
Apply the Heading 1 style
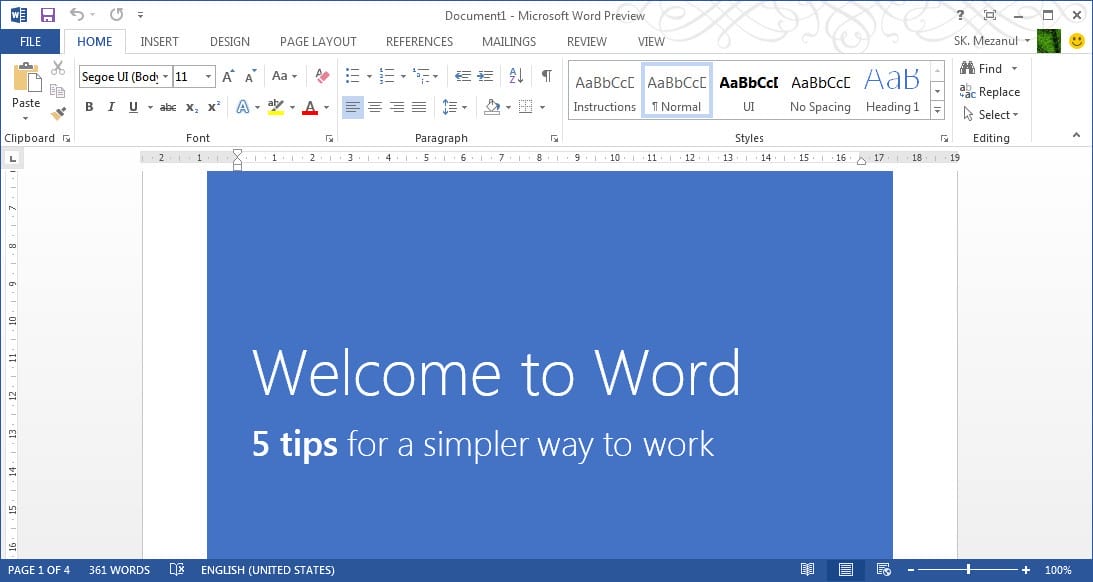coord(892,90)
